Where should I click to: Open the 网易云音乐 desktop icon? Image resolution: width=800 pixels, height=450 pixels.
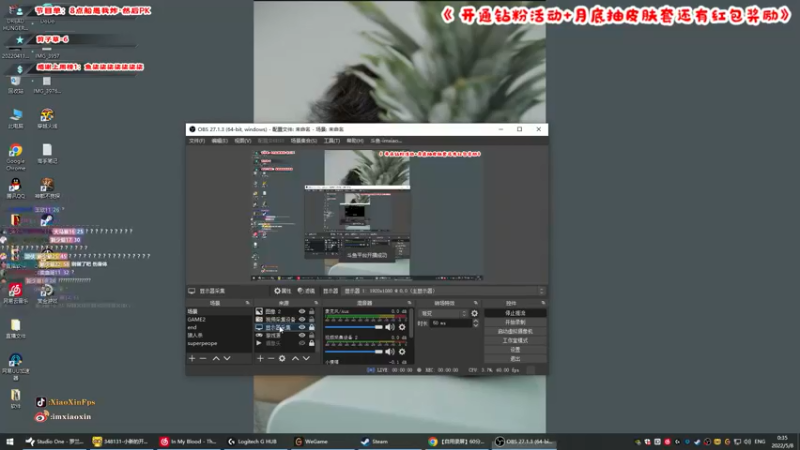(x=15, y=294)
